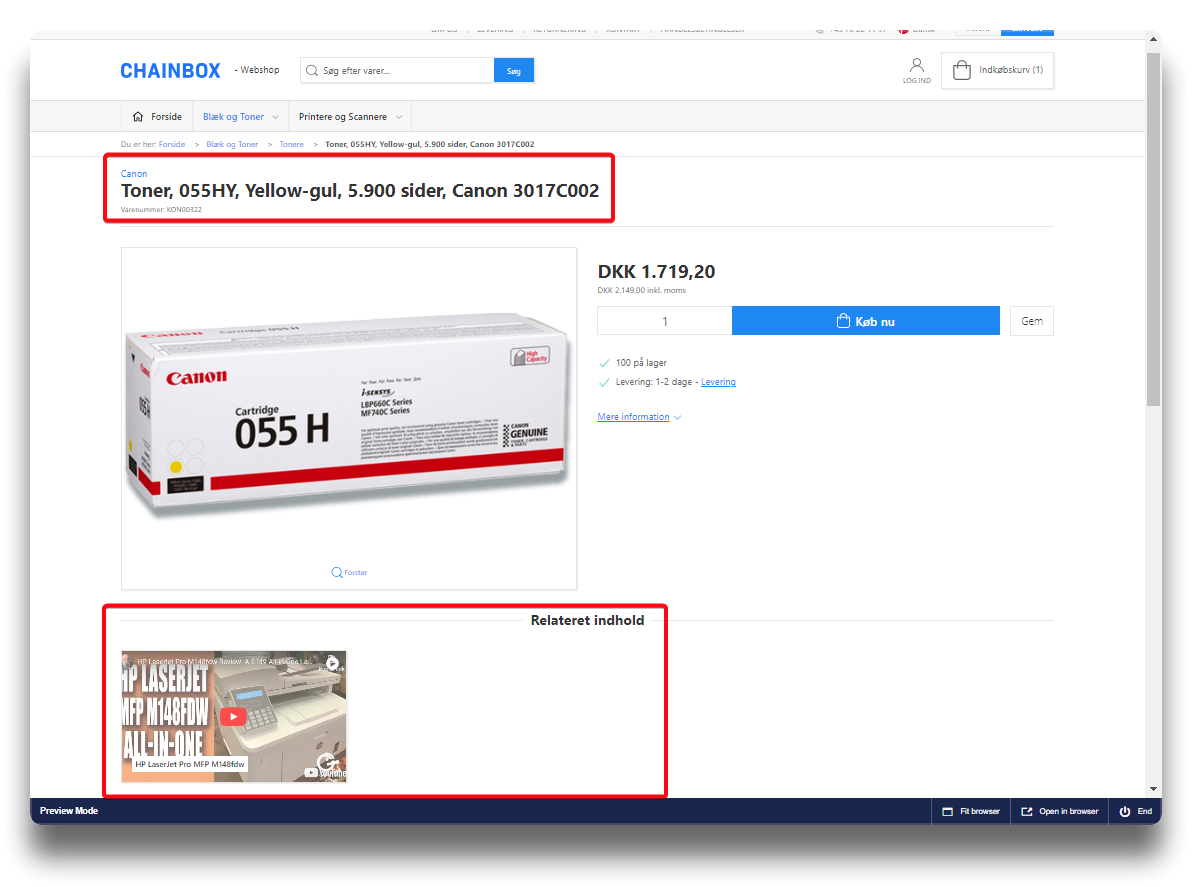Expand the Printere og Scannere chevron
Image resolution: width=1192 pixels, height=887 pixels.
[x=399, y=117]
